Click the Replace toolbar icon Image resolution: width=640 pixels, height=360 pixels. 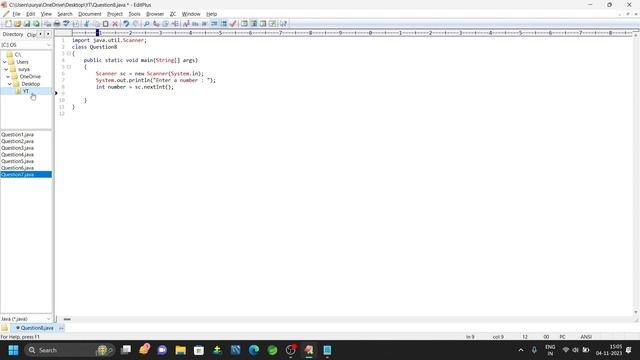click(156, 24)
